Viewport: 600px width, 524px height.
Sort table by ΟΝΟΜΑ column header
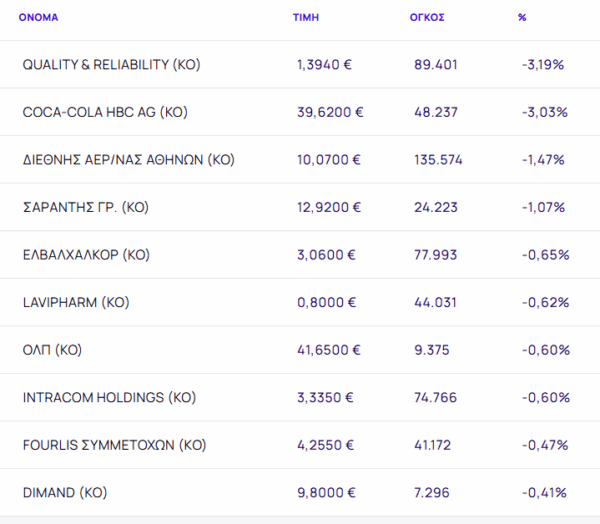[x=38, y=18]
